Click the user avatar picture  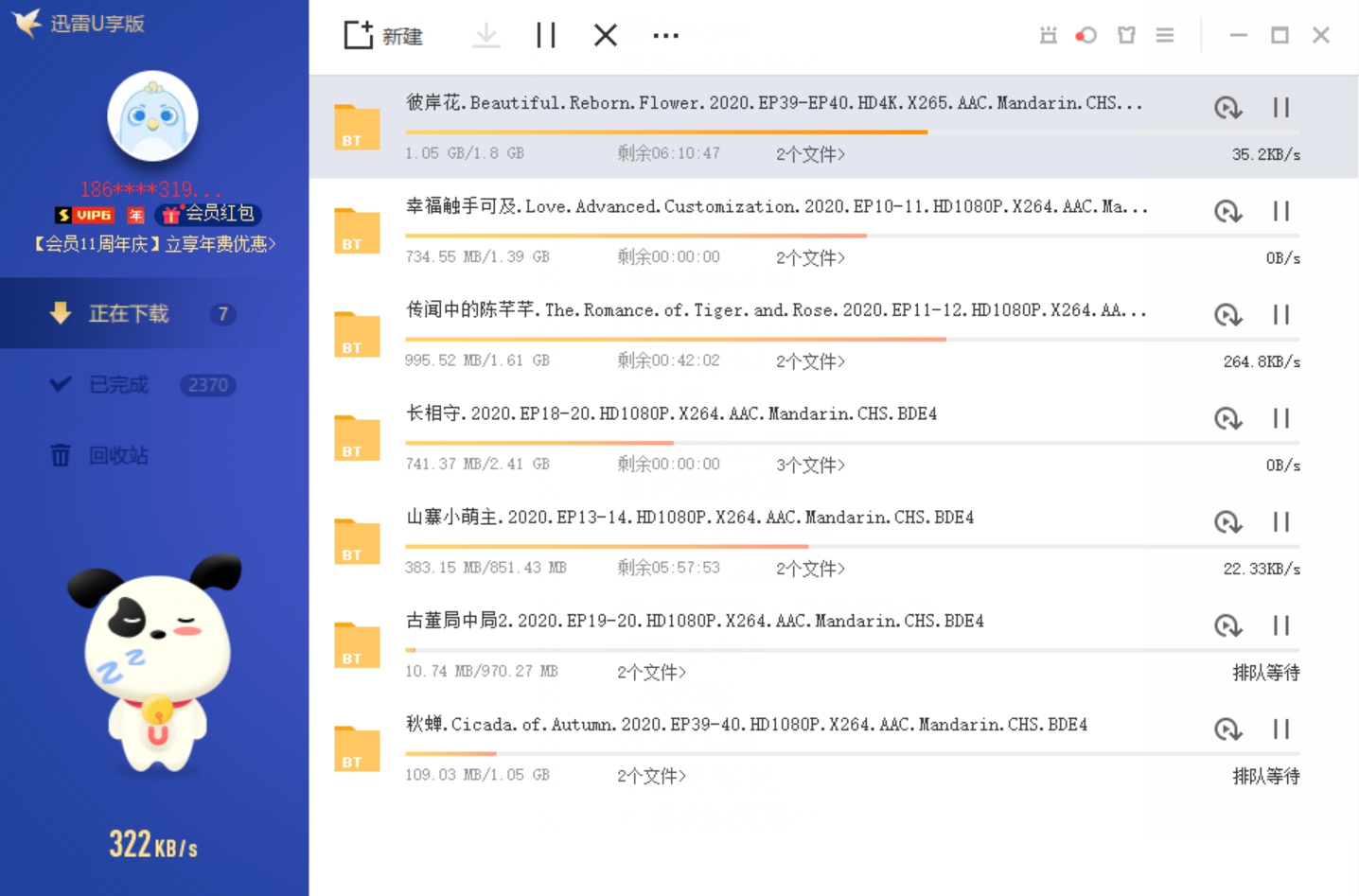[152, 115]
